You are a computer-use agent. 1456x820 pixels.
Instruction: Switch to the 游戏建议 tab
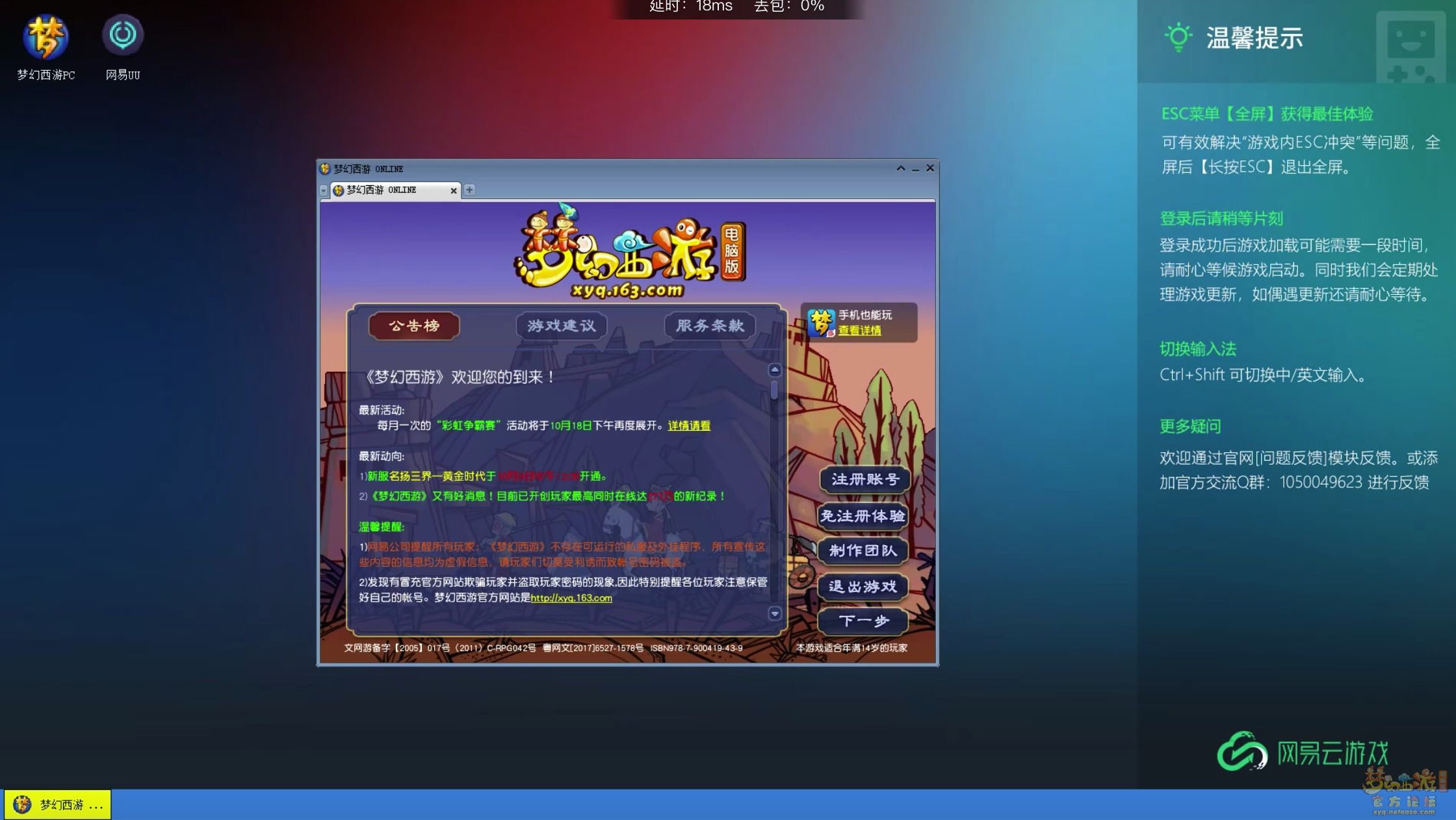point(562,326)
